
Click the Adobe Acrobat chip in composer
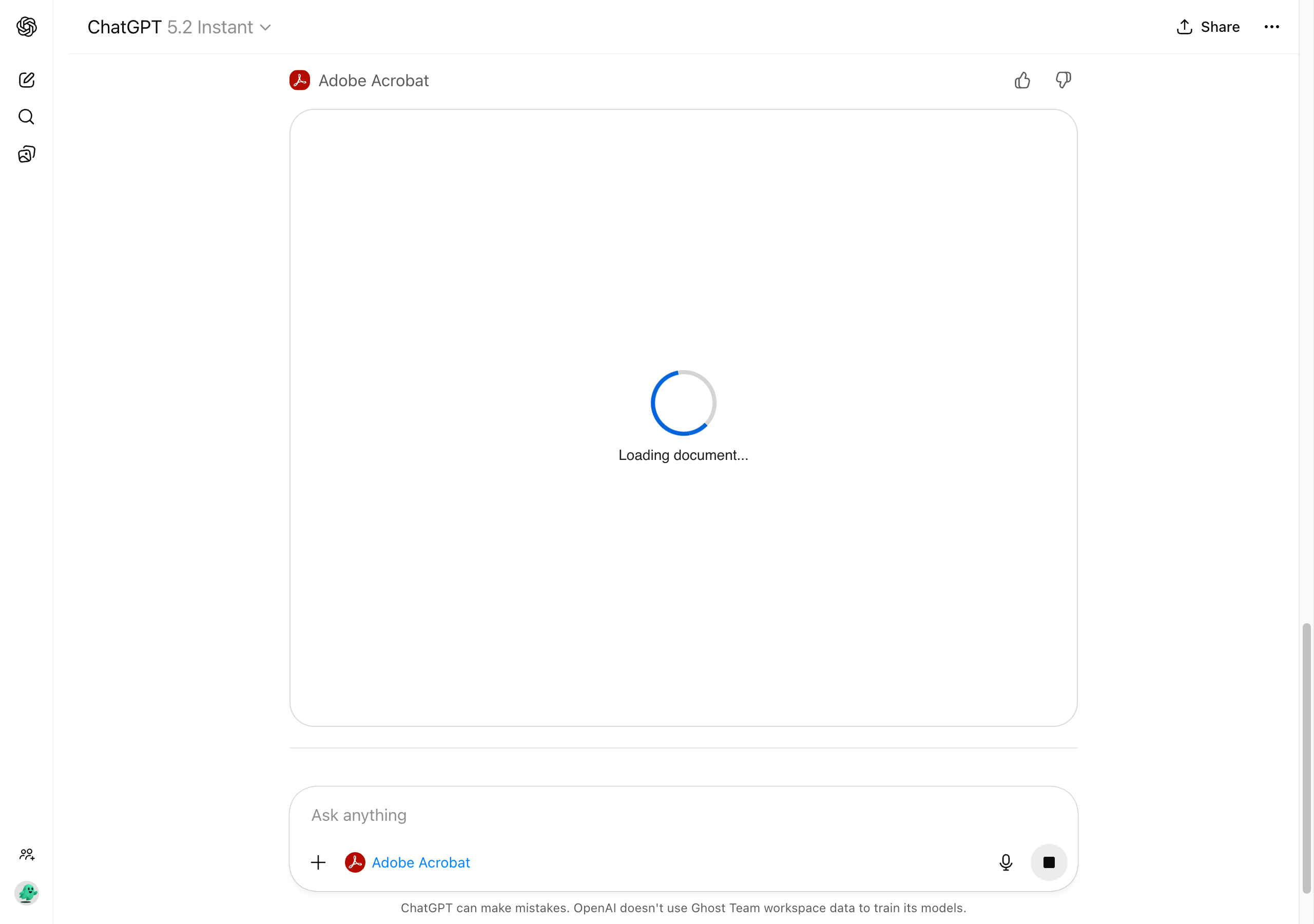tap(408, 862)
